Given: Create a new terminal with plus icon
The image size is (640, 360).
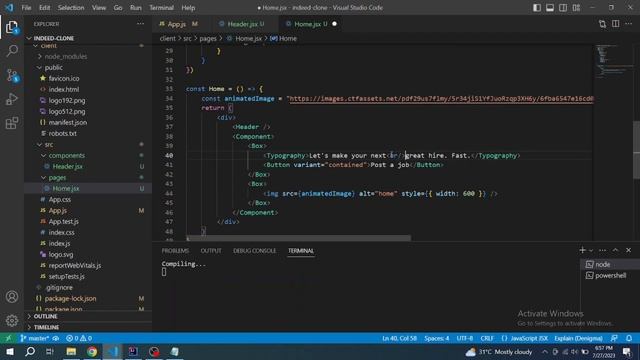Looking at the screenshot, I should [x=582, y=250].
